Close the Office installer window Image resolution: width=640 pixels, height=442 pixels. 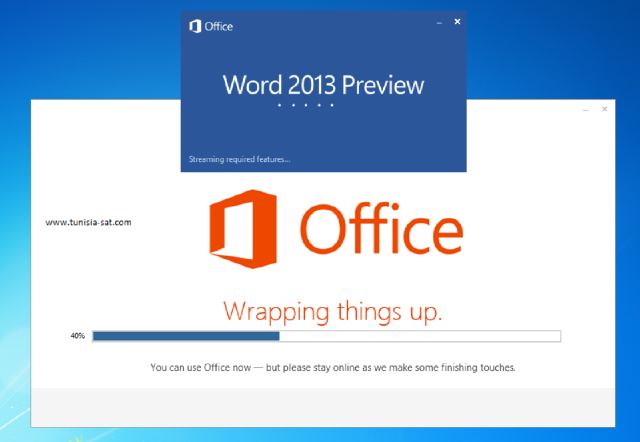(604, 108)
